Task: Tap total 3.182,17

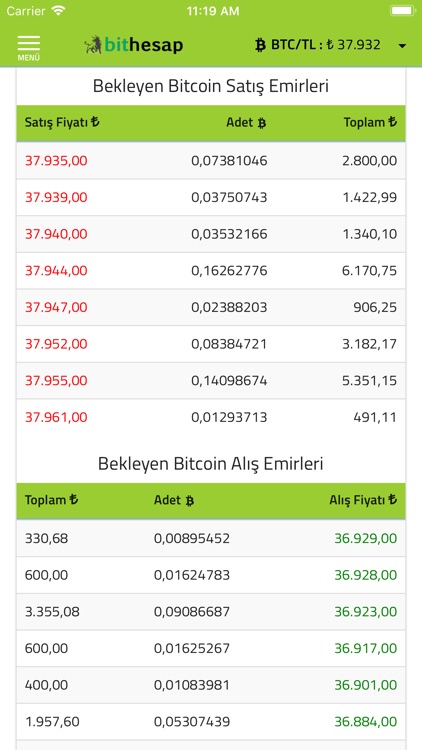Action: (x=369, y=344)
